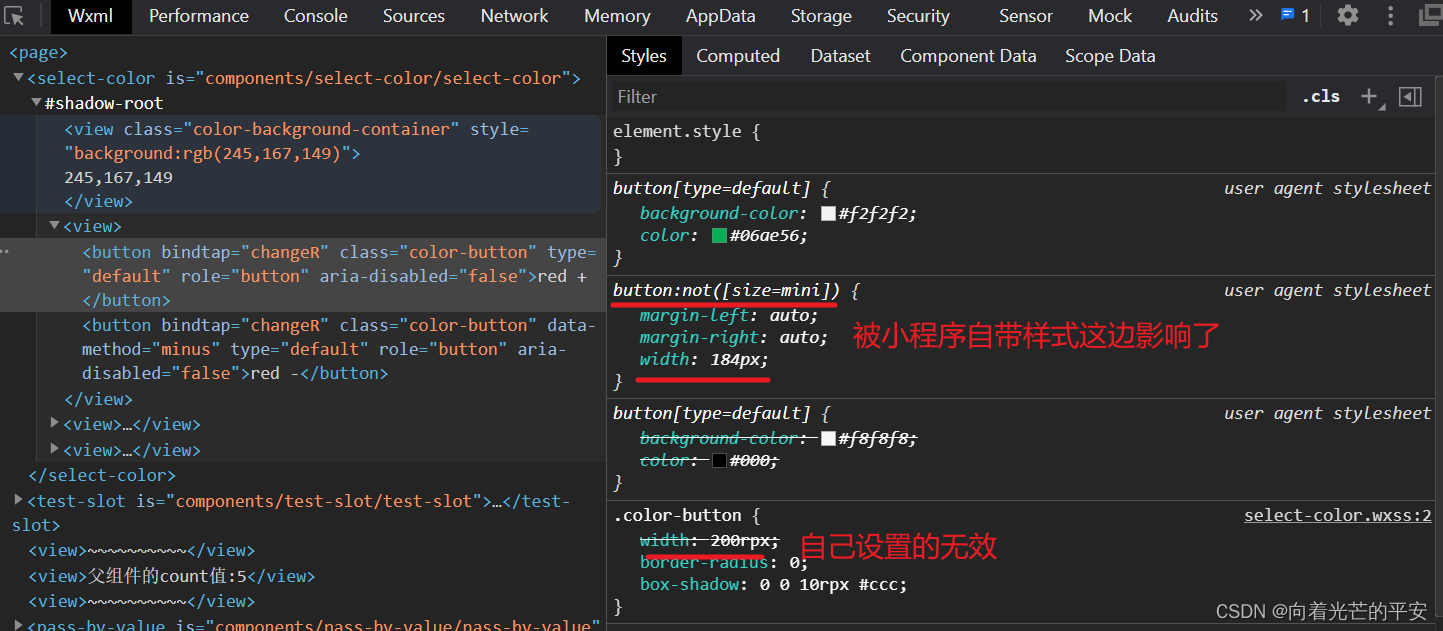Open DevTools settings gear
Viewport: 1443px width, 631px height.
[x=1348, y=15]
